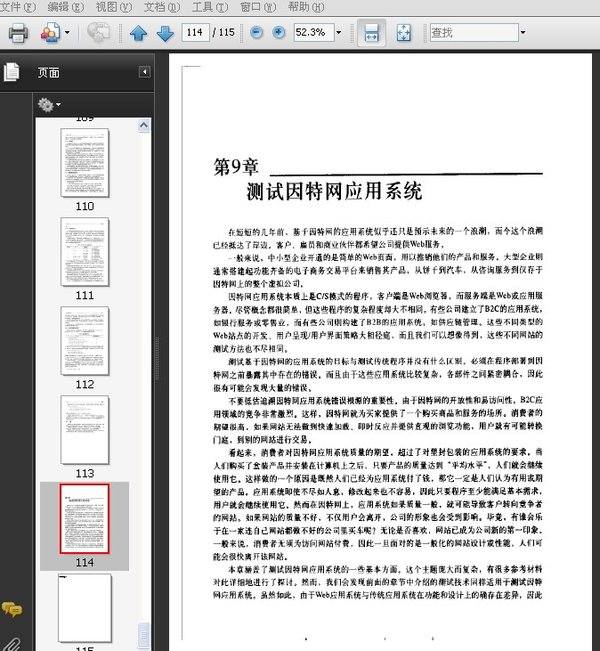Open the 编辑 (Edit) menu

[66, 7]
